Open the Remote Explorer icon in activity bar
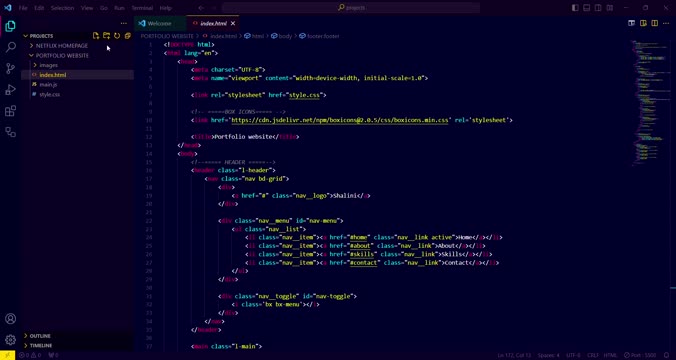676x360 pixels. coord(10,132)
